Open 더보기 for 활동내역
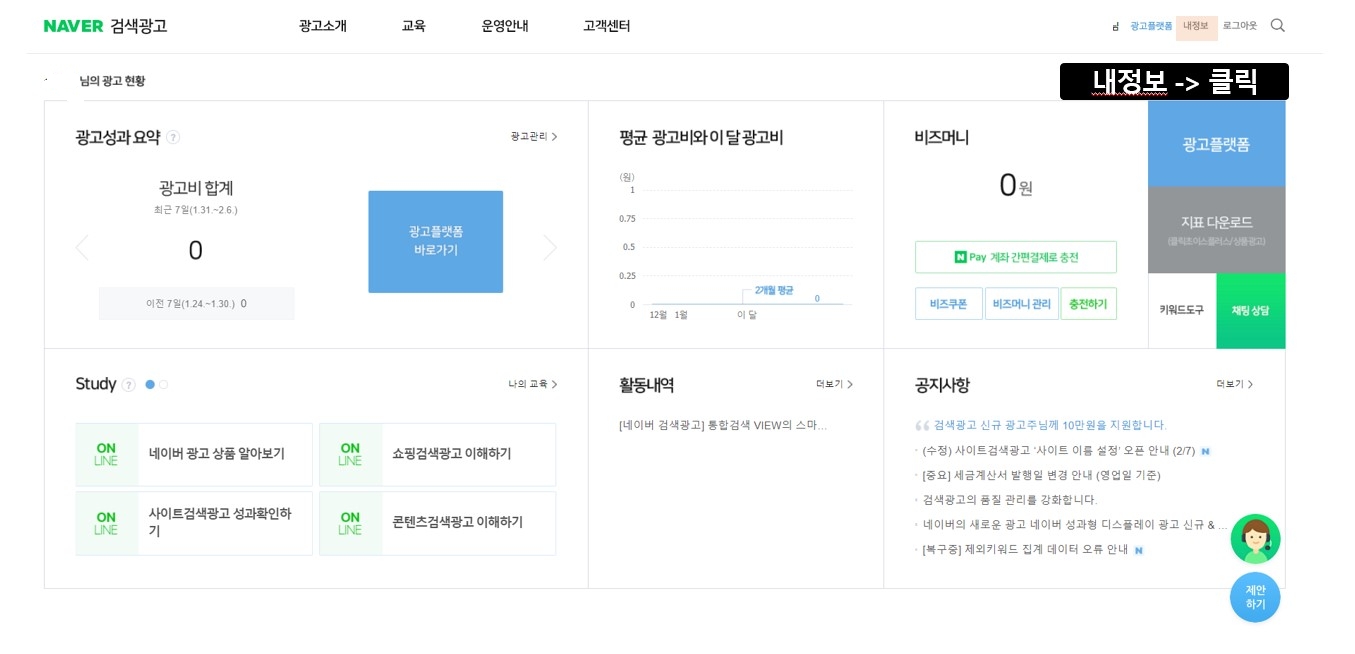 (x=834, y=384)
